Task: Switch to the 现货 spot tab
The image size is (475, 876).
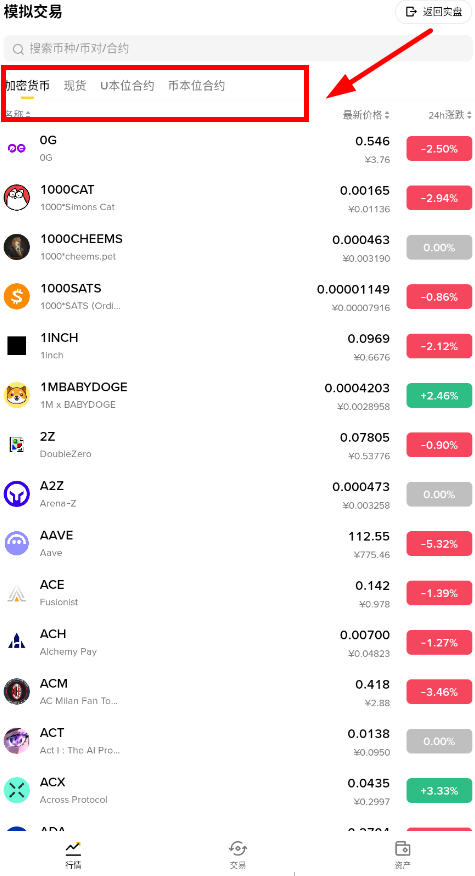Action: 75,85
